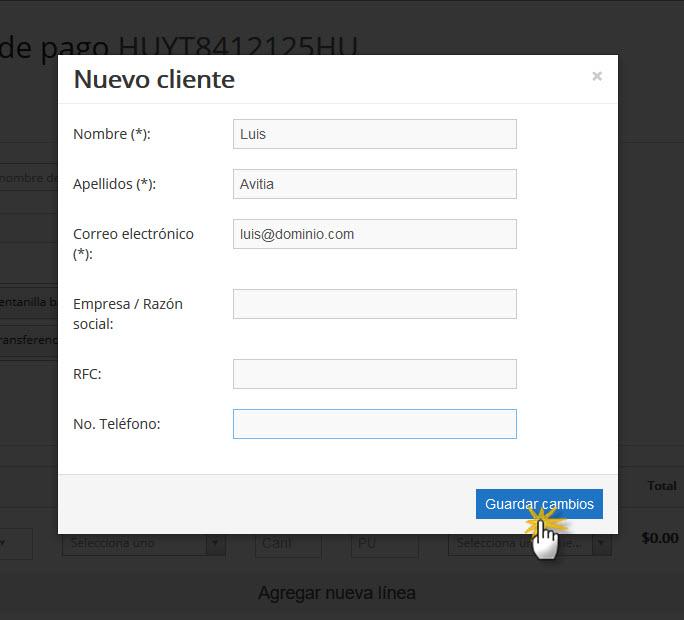The width and height of the screenshot is (684, 620).
Task: Click the No. Teléfono input box
Action: click(375, 424)
